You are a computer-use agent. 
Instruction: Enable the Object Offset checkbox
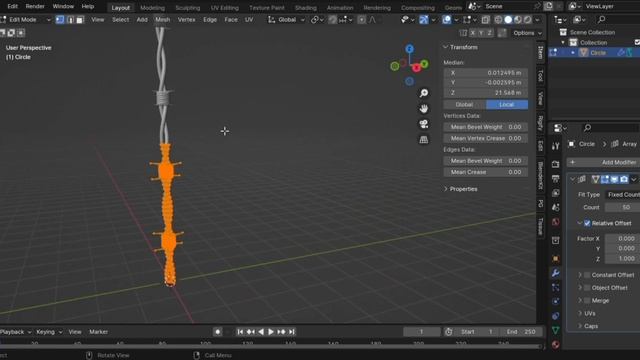tap(587, 288)
